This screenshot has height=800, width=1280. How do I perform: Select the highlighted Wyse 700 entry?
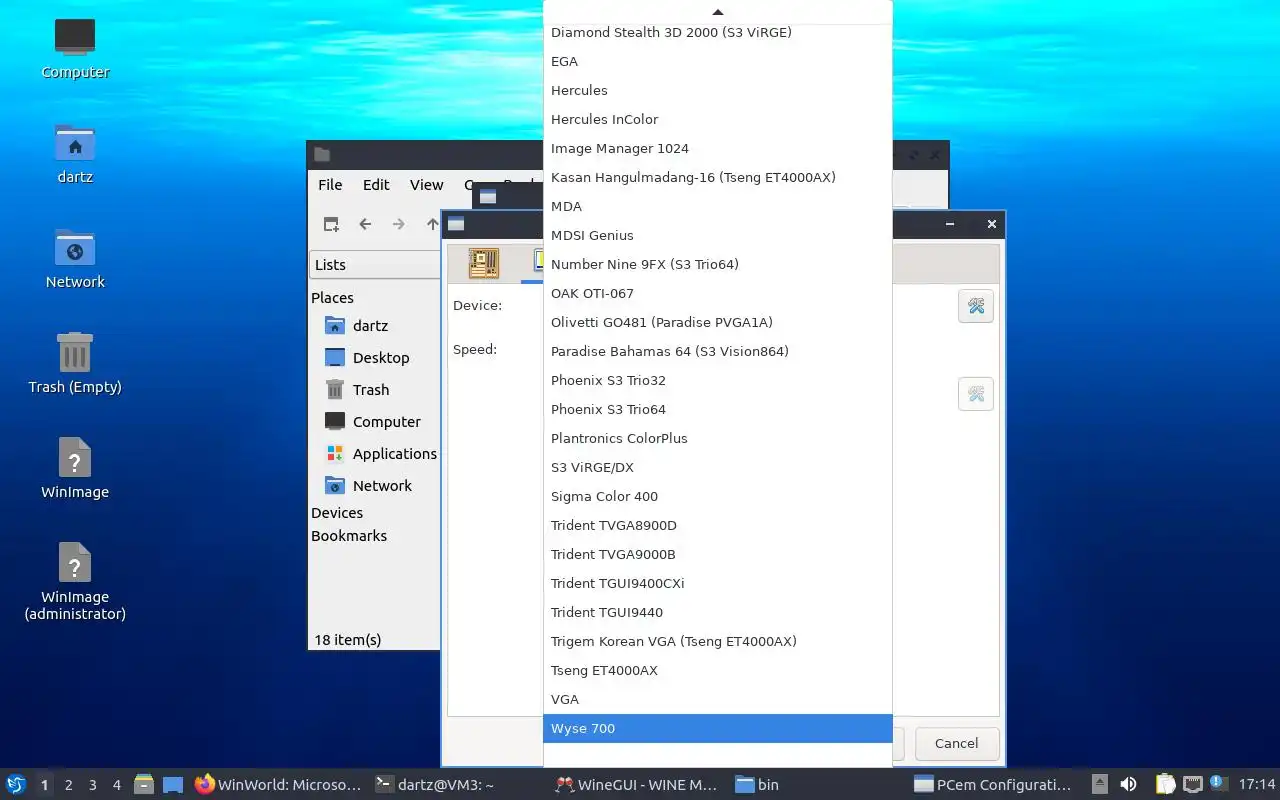coord(718,728)
